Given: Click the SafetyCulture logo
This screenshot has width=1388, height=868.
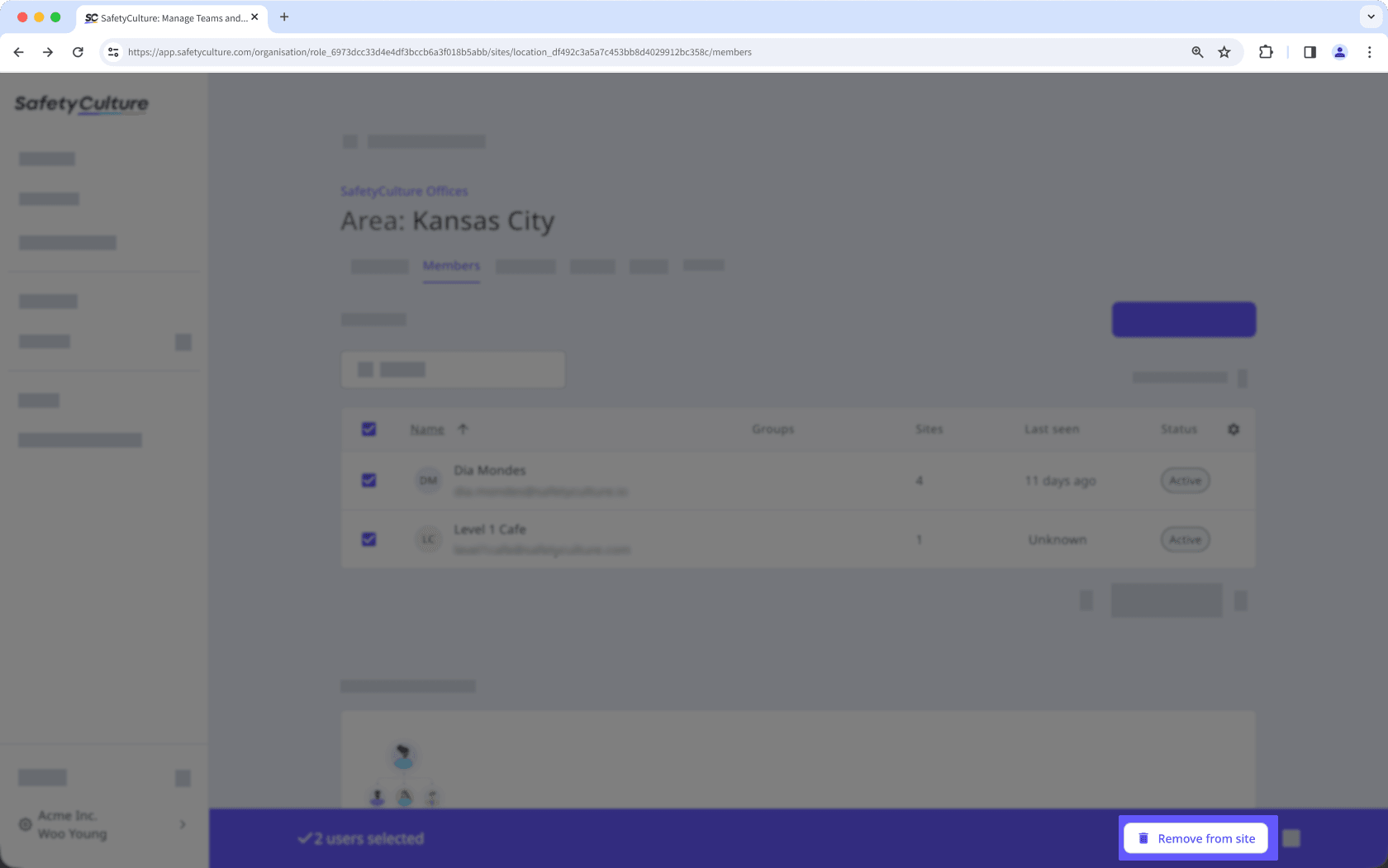Looking at the screenshot, I should pyautogui.click(x=81, y=105).
